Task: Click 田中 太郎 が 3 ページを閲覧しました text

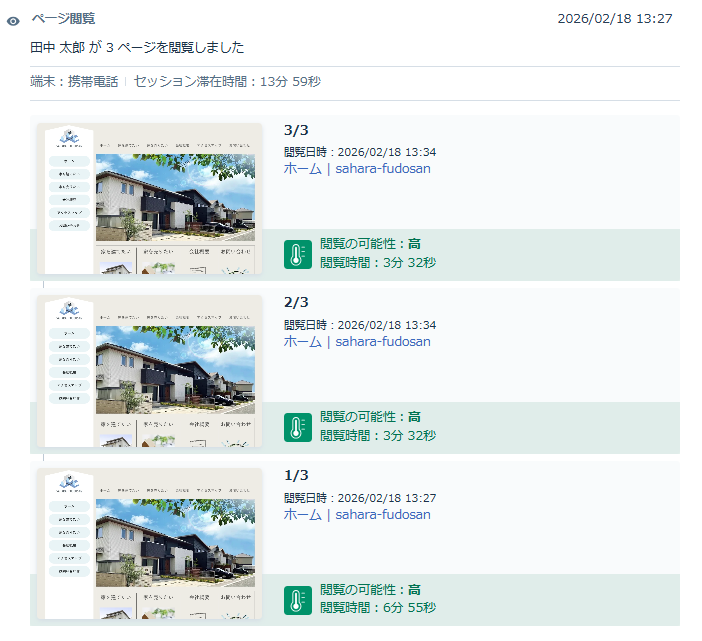Action: pyautogui.click(x=137, y=47)
